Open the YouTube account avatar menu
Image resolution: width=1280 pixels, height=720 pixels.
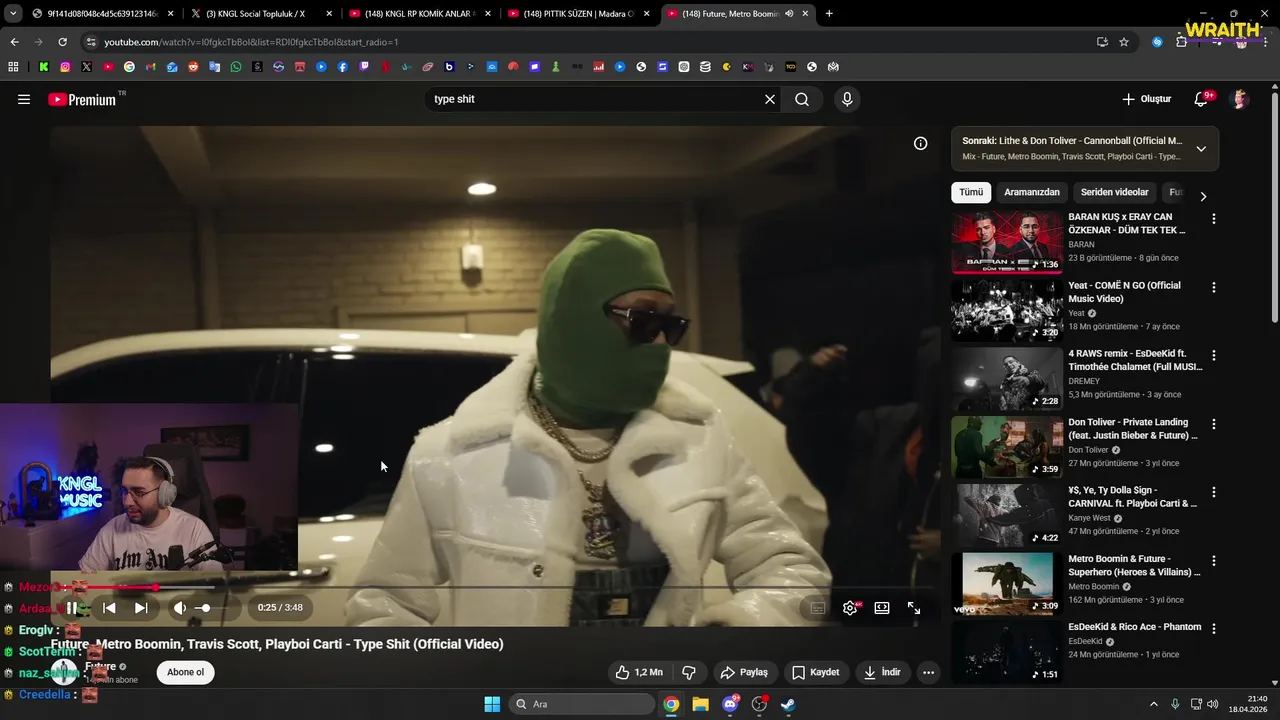pos(1239,99)
